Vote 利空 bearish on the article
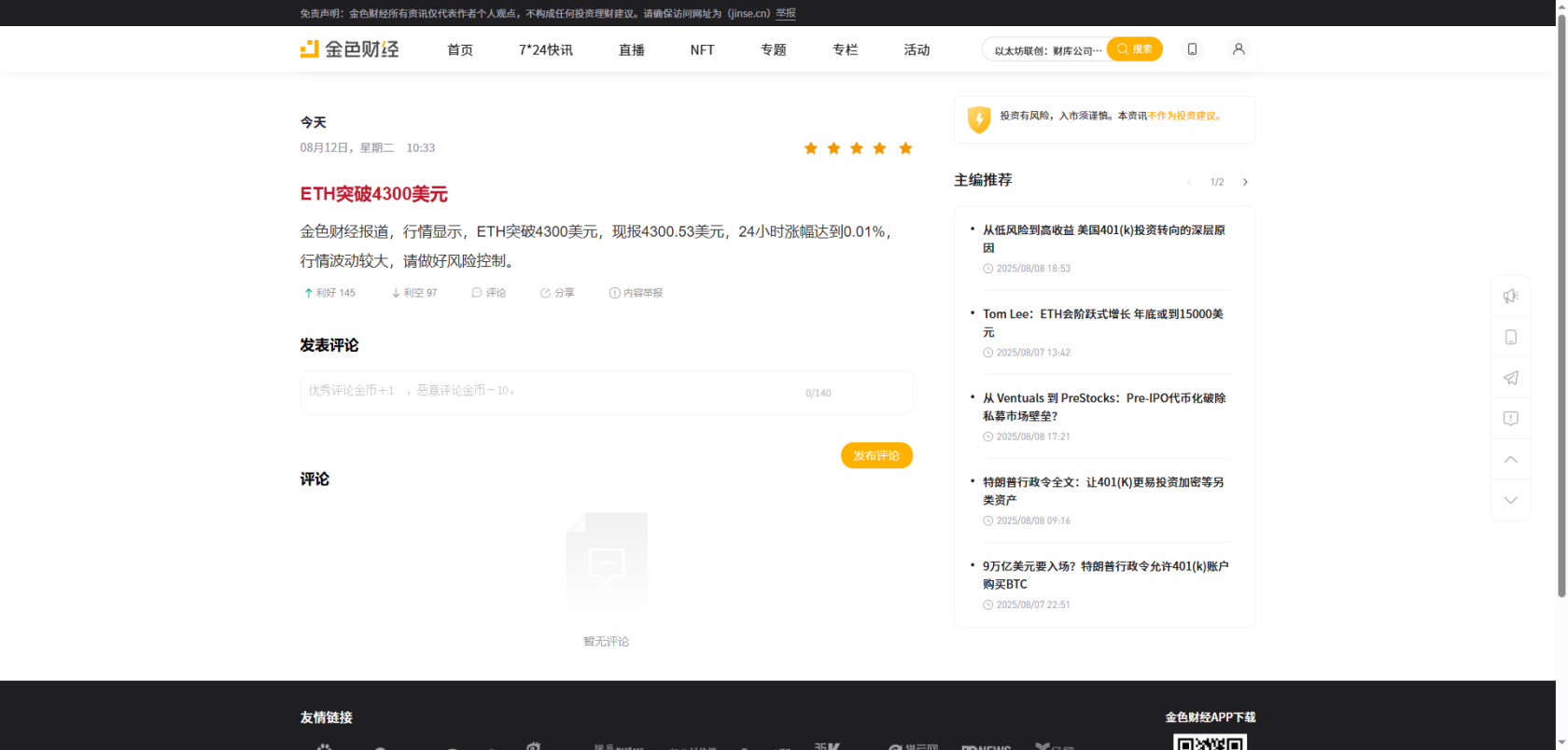The image size is (1568, 750). coord(414,293)
